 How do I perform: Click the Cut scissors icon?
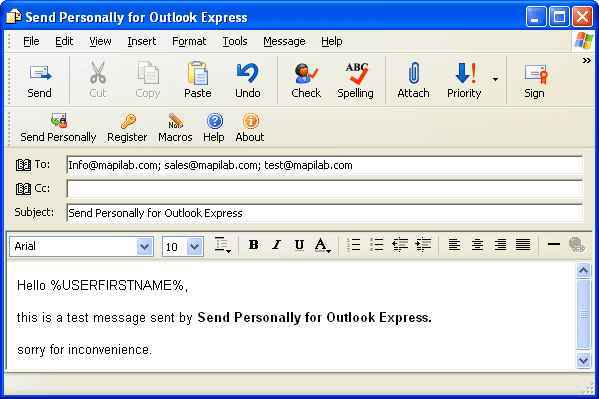point(98,73)
